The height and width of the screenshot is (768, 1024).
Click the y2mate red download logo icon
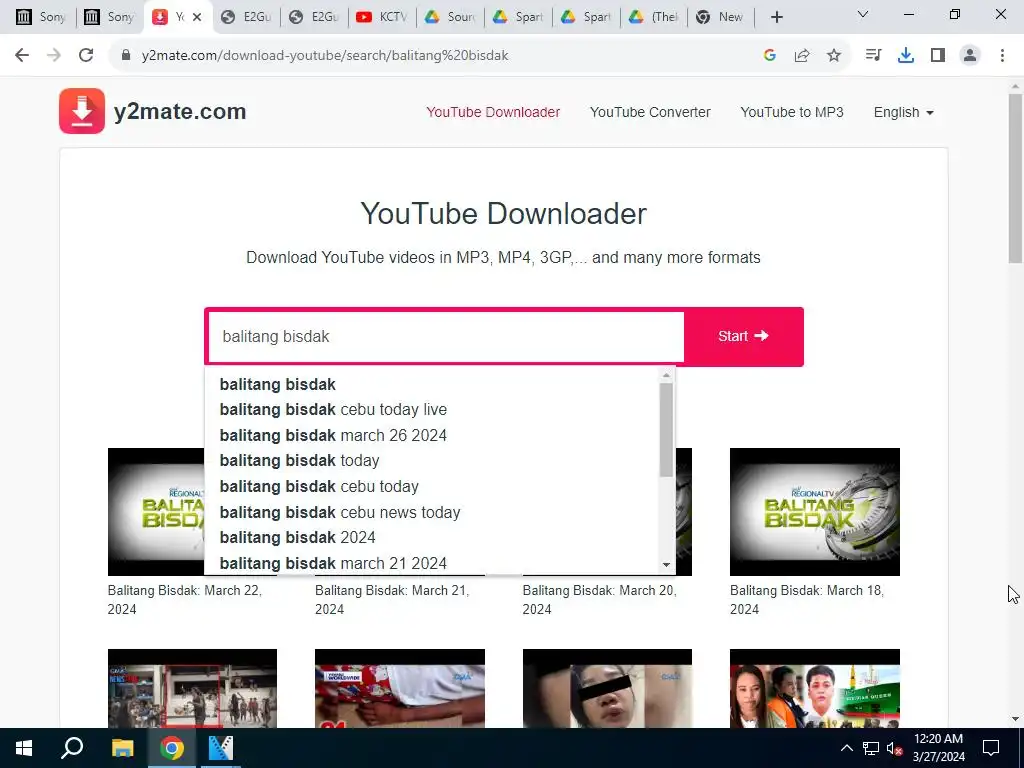pos(82,111)
